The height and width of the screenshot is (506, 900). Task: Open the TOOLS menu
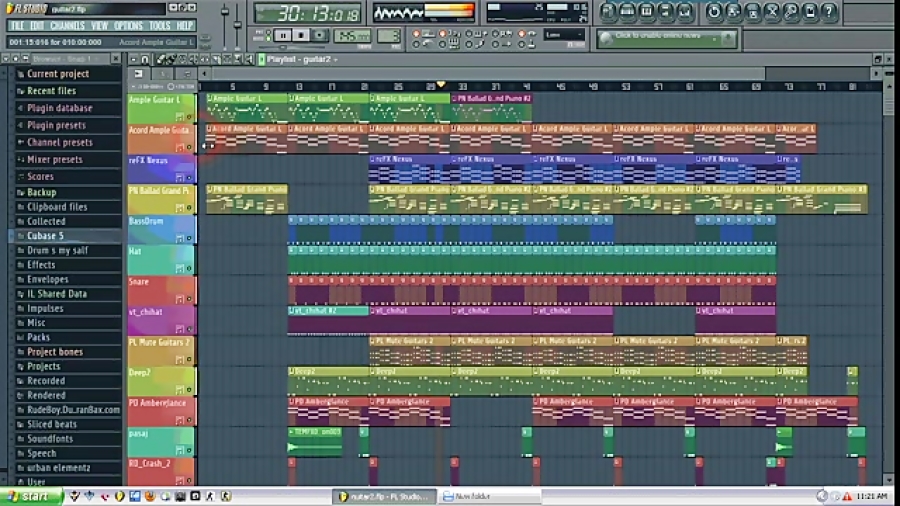(160, 26)
